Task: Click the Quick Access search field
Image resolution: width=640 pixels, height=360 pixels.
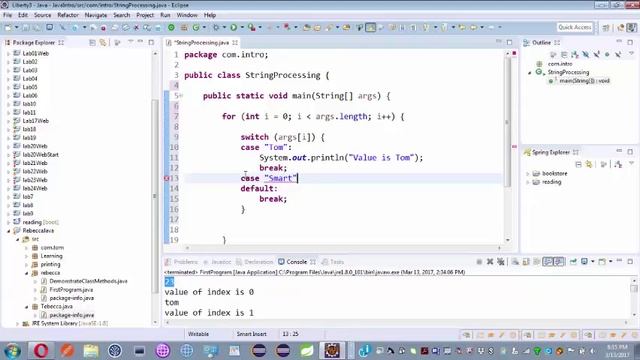Action: click(x=574, y=27)
